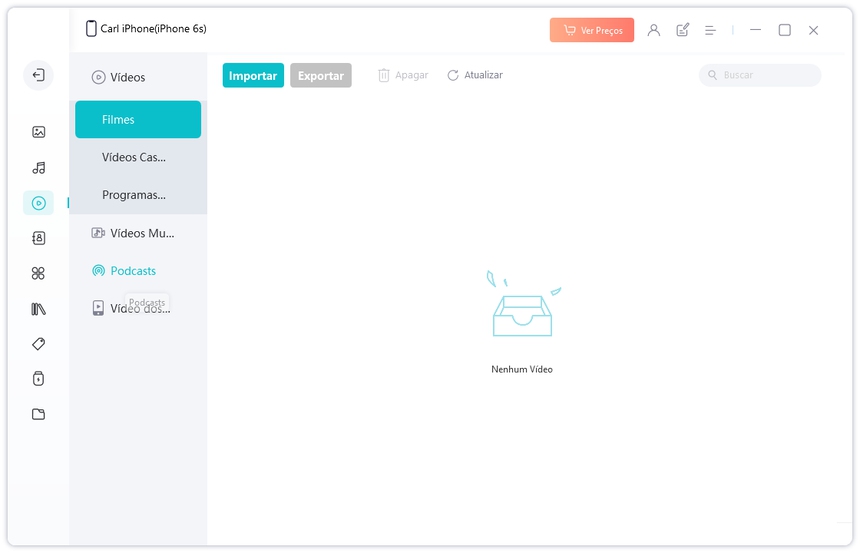Select Programas... list item

point(138,195)
